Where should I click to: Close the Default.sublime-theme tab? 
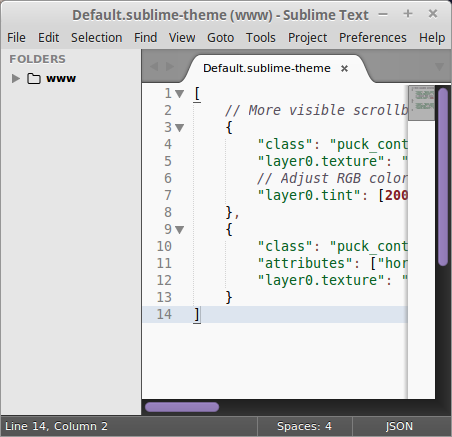pyautogui.click(x=344, y=69)
